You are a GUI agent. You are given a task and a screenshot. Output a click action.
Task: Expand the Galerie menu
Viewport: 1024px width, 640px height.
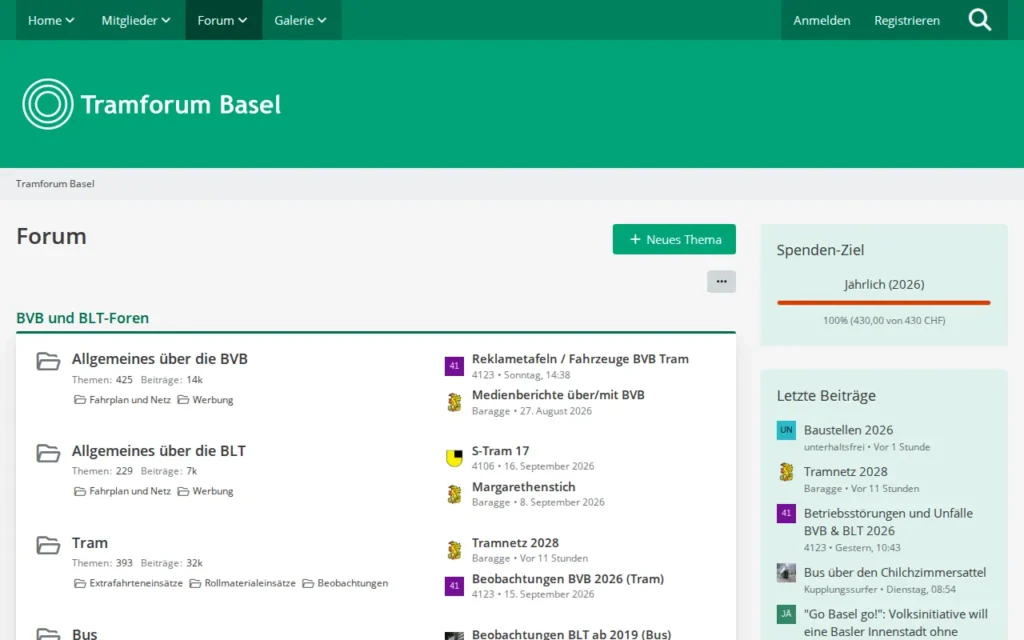click(300, 20)
